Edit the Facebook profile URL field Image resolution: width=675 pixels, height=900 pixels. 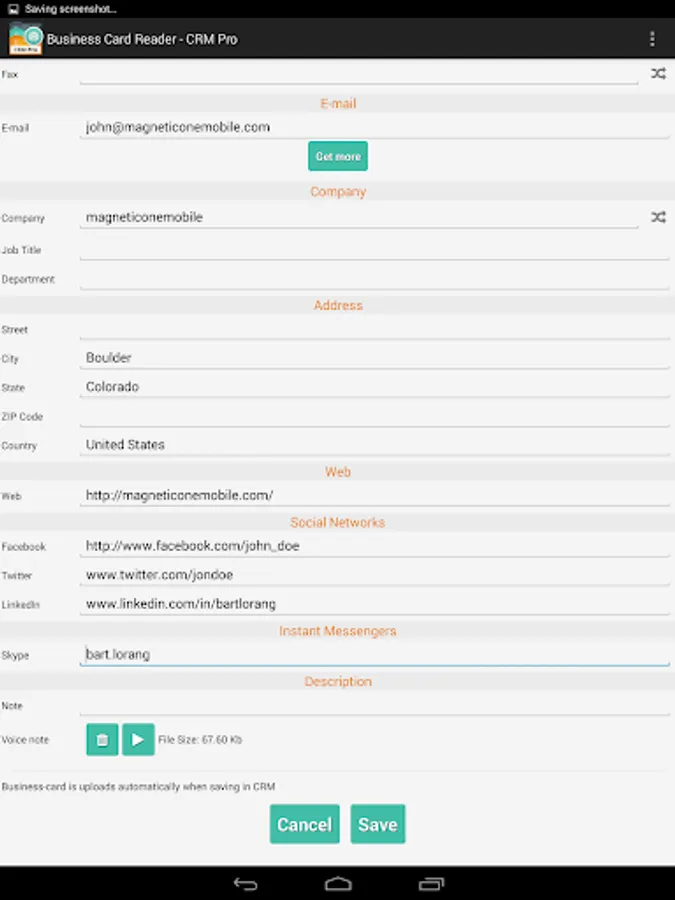[x=374, y=545]
